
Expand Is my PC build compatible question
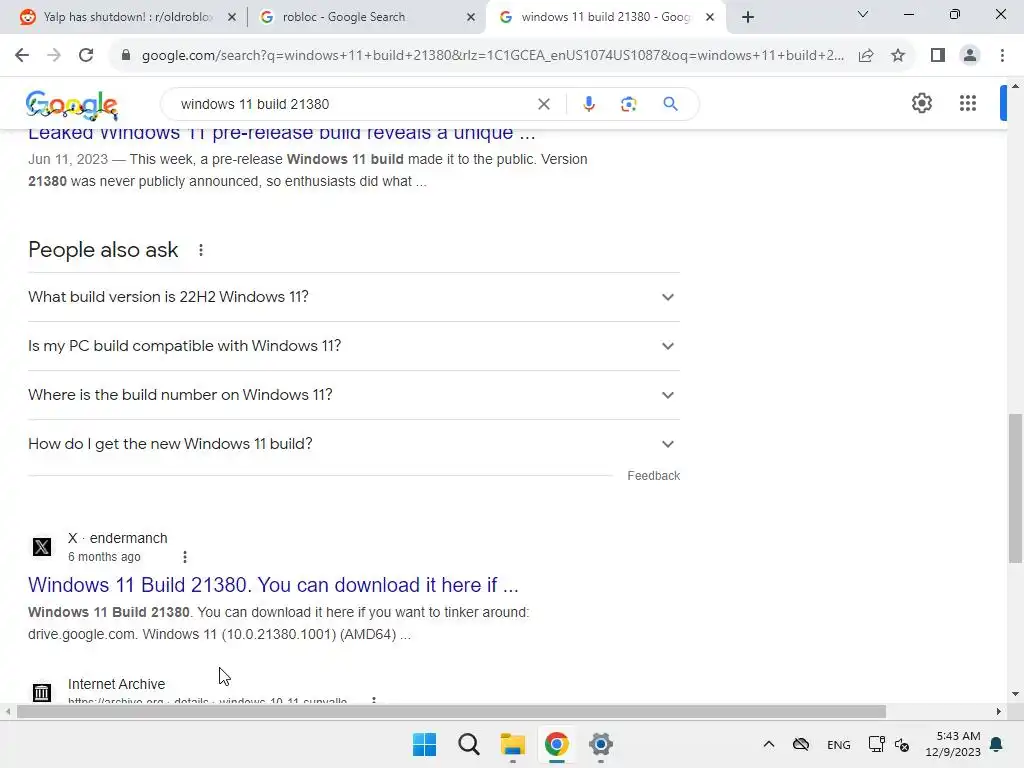coord(354,346)
